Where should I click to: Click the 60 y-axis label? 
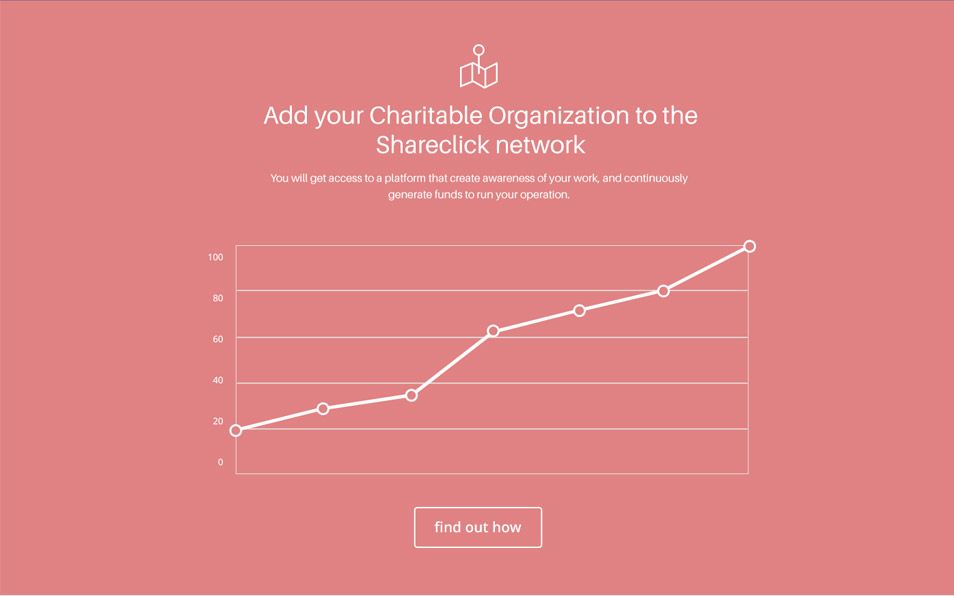click(218, 339)
